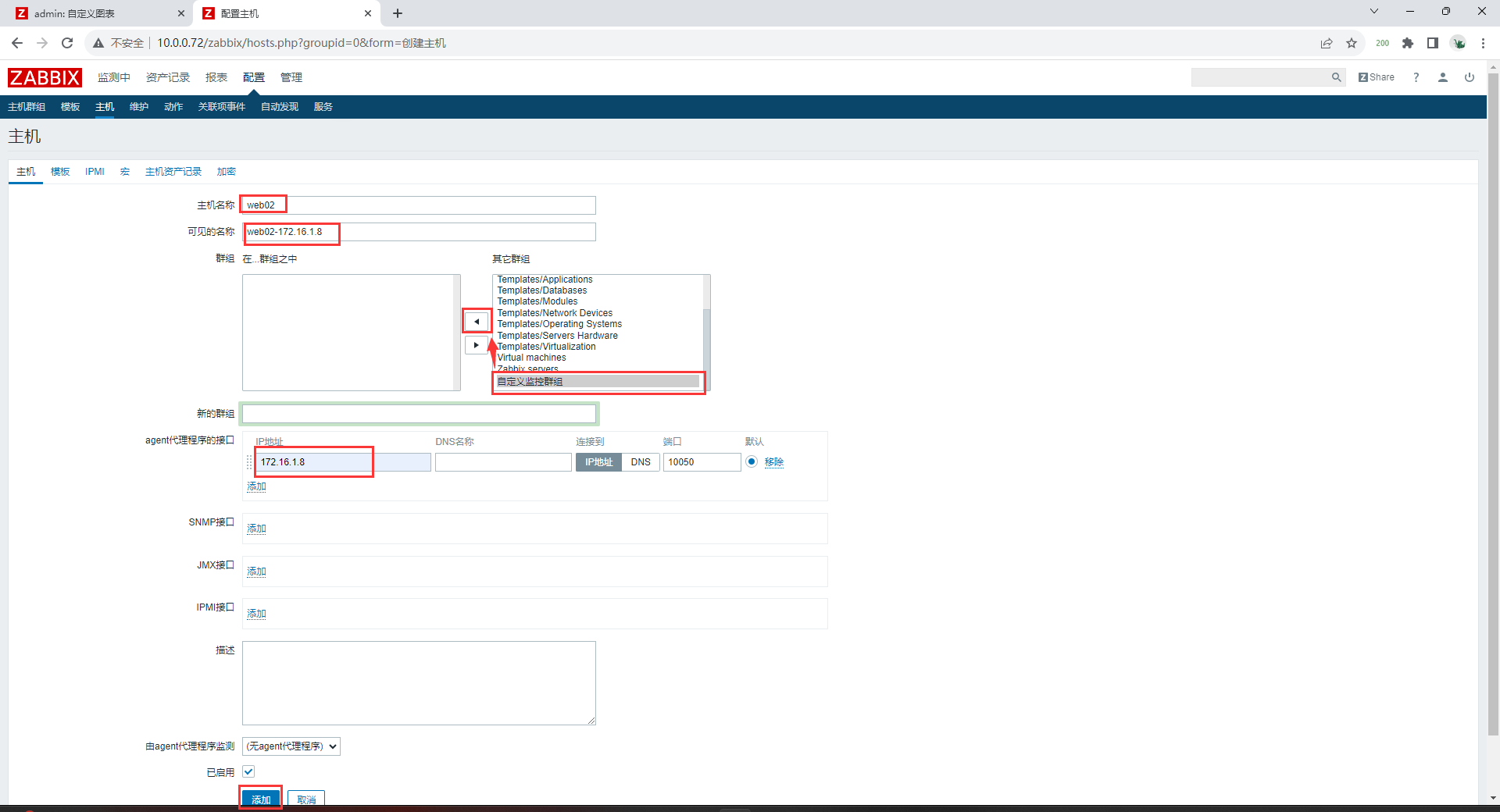Focus the DNS名称 input field

click(503, 462)
